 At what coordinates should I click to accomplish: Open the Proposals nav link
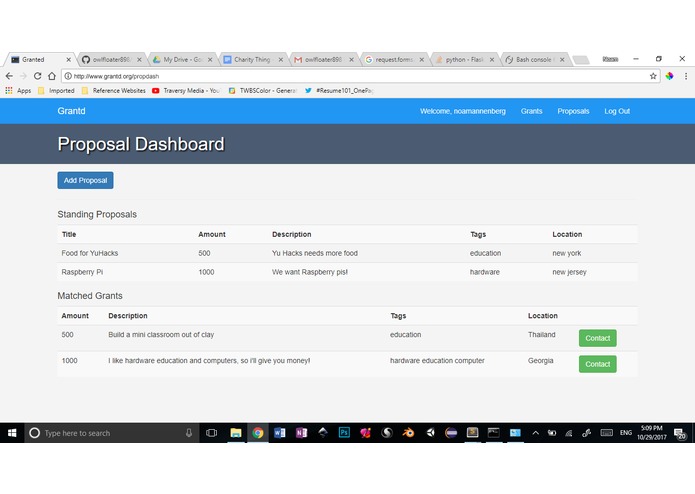pyautogui.click(x=573, y=111)
